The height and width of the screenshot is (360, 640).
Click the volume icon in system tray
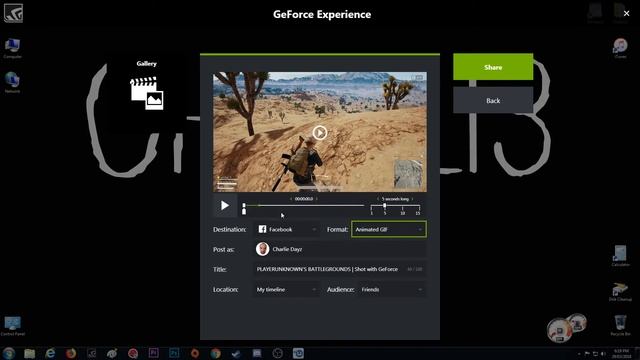(x=603, y=353)
